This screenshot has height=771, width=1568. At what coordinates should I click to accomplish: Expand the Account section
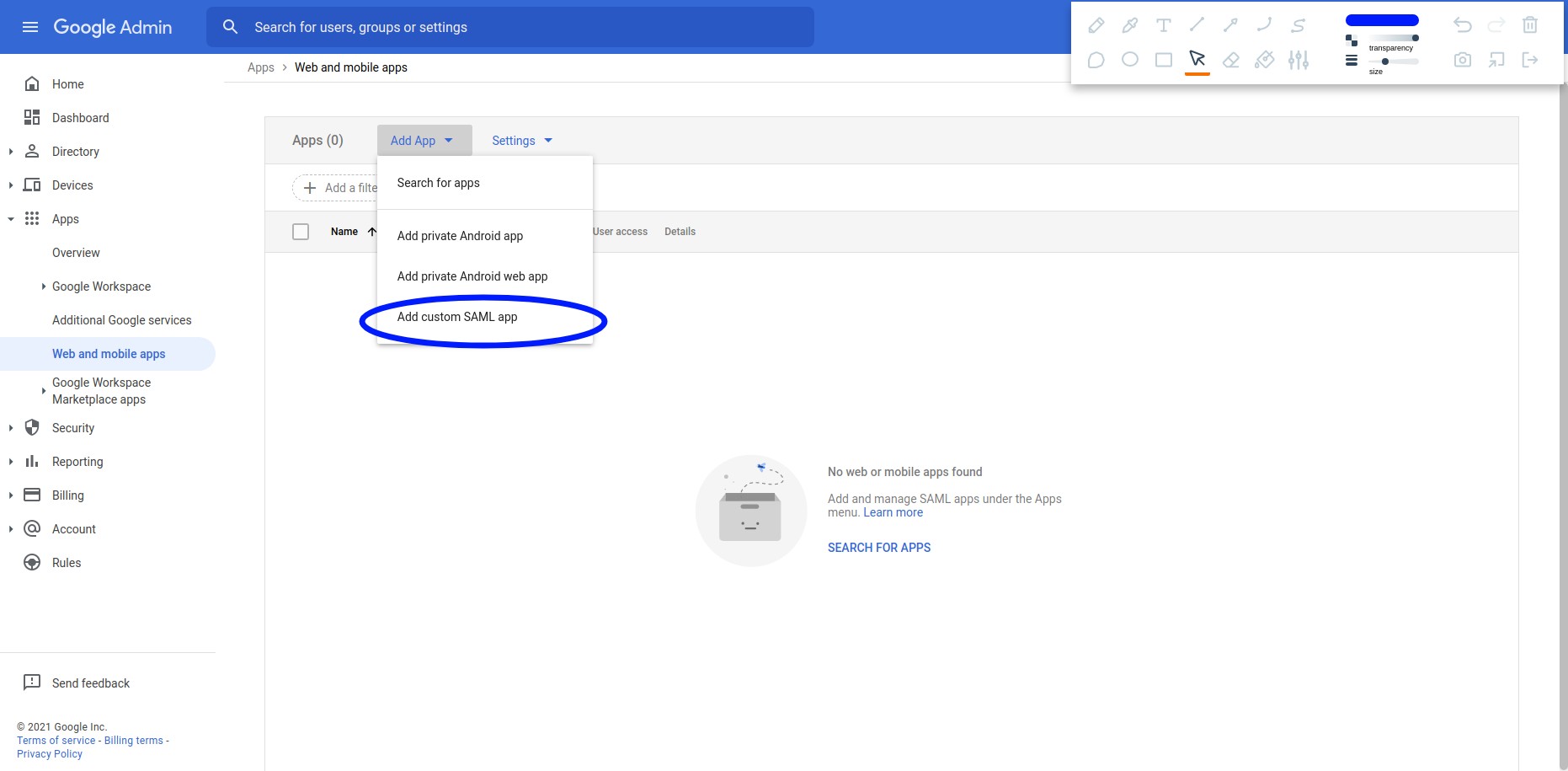[x=10, y=529]
